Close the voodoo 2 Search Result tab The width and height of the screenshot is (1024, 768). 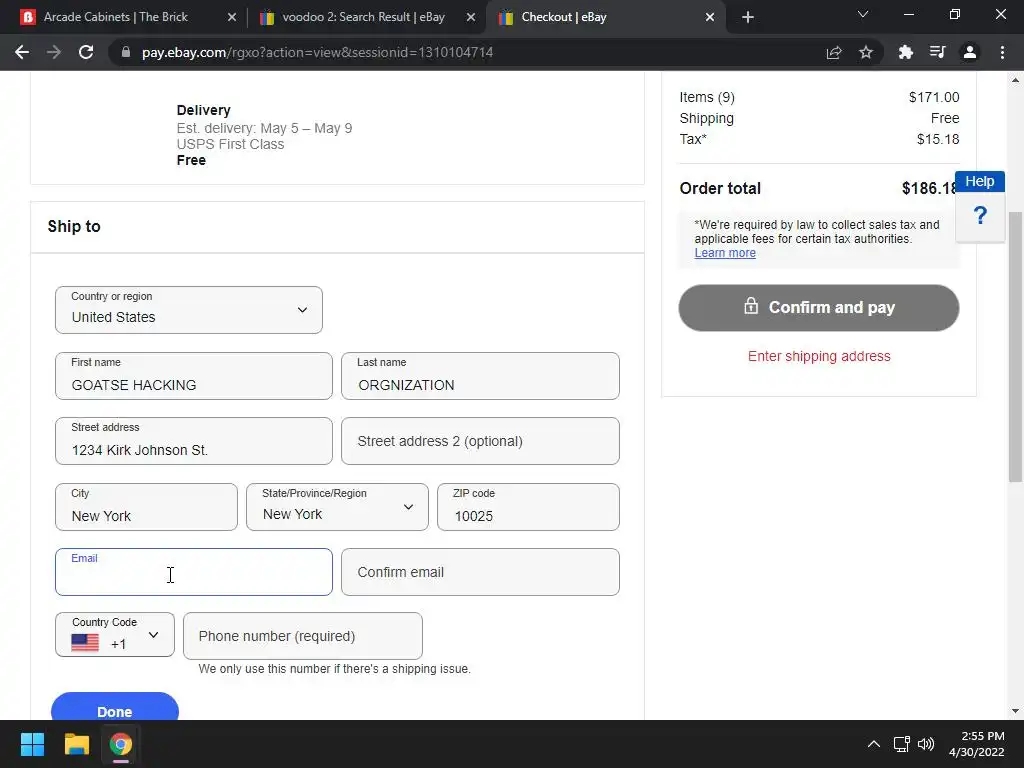coord(471,18)
